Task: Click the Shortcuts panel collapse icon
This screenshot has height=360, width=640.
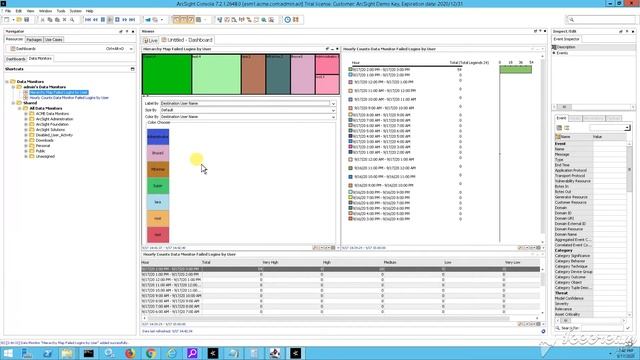Action: coord(132,69)
